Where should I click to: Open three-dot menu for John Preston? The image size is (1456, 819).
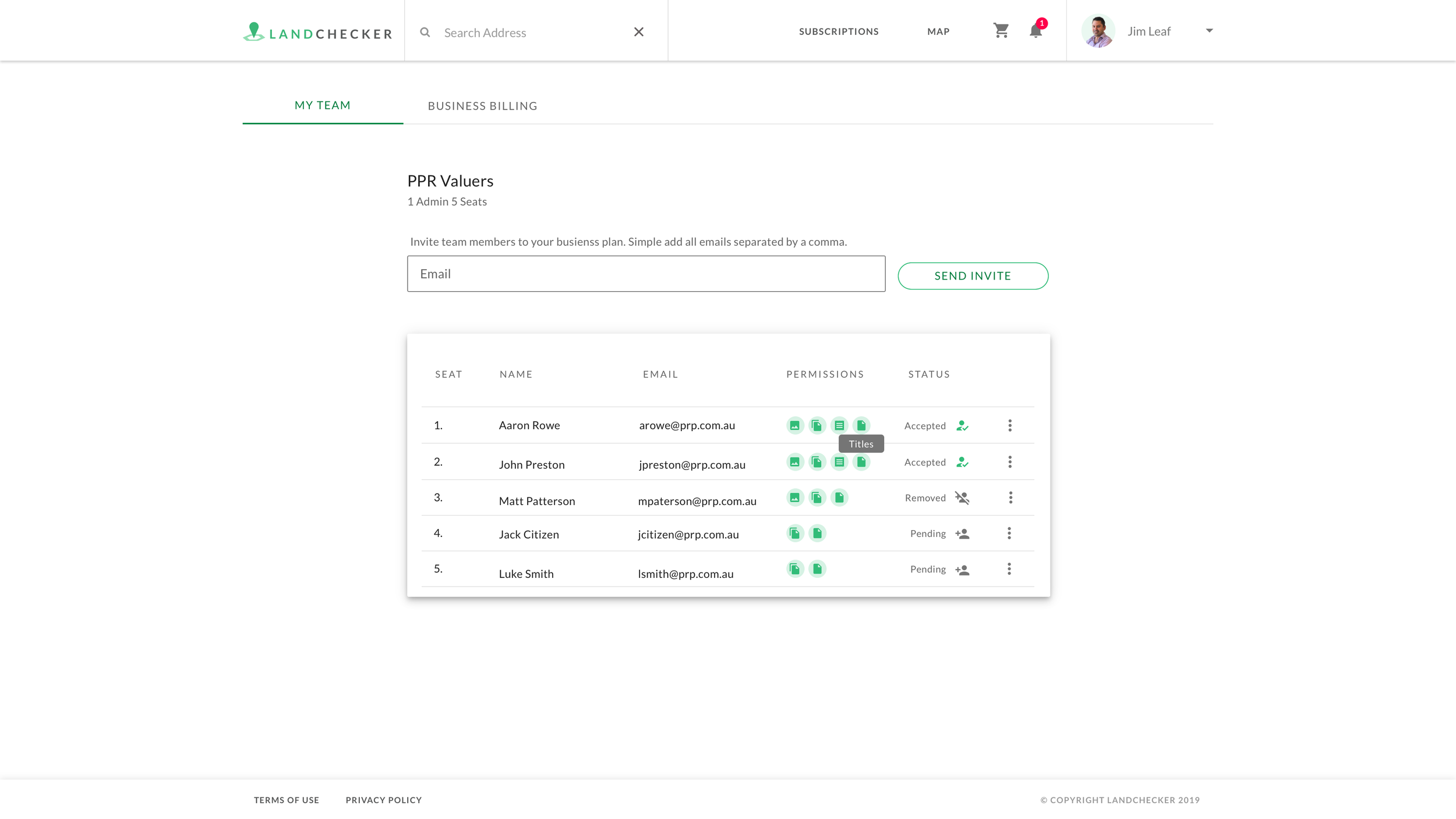tap(1010, 462)
